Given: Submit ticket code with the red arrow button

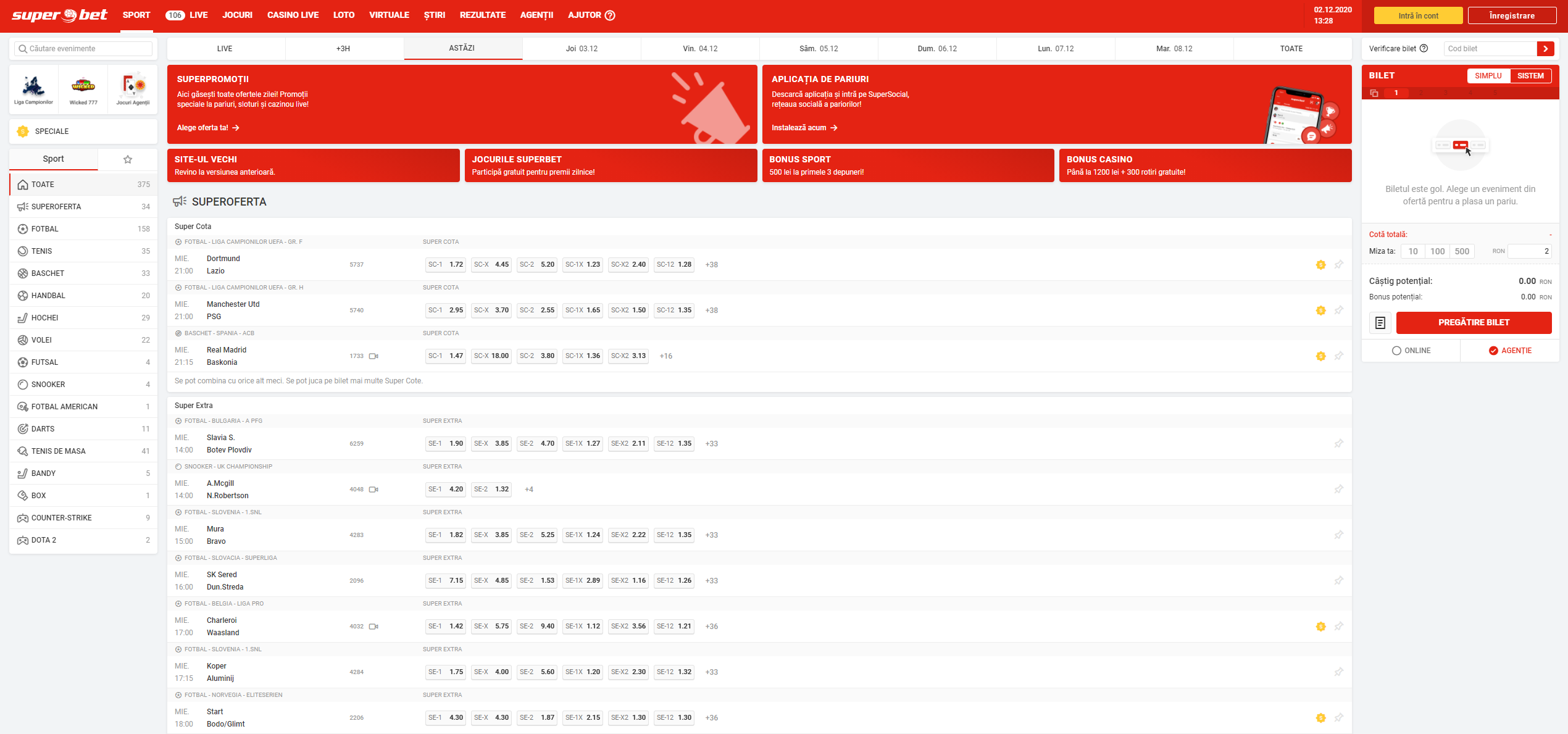Looking at the screenshot, I should click(1545, 49).
